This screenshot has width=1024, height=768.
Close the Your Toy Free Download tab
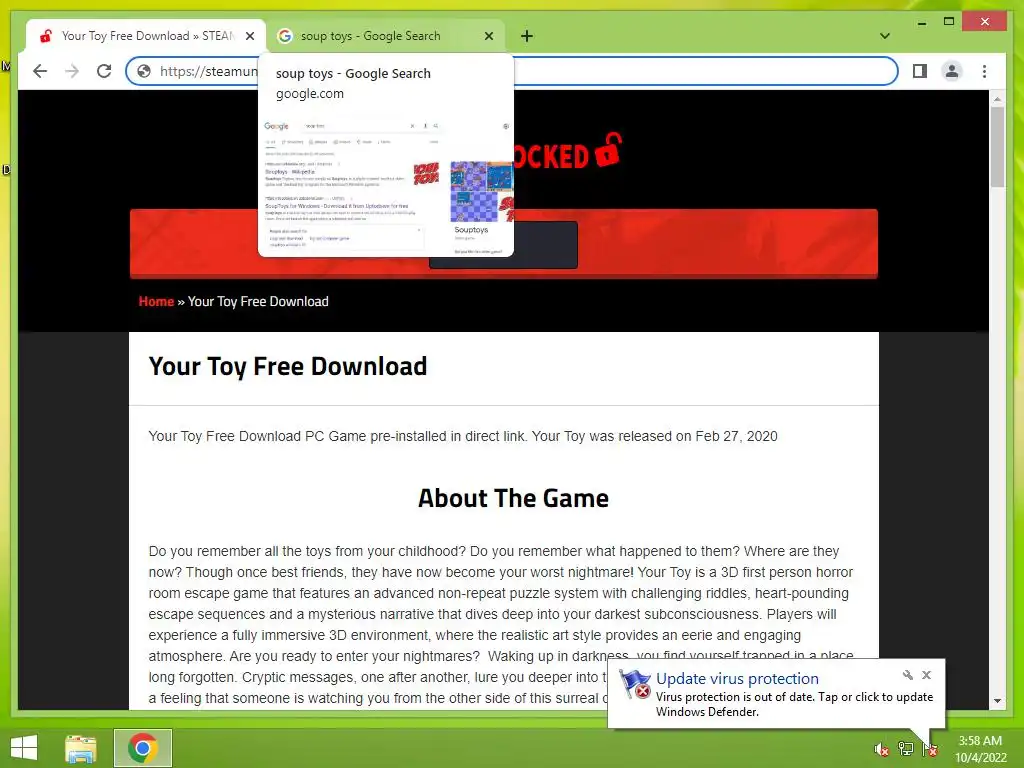(250, 36)
